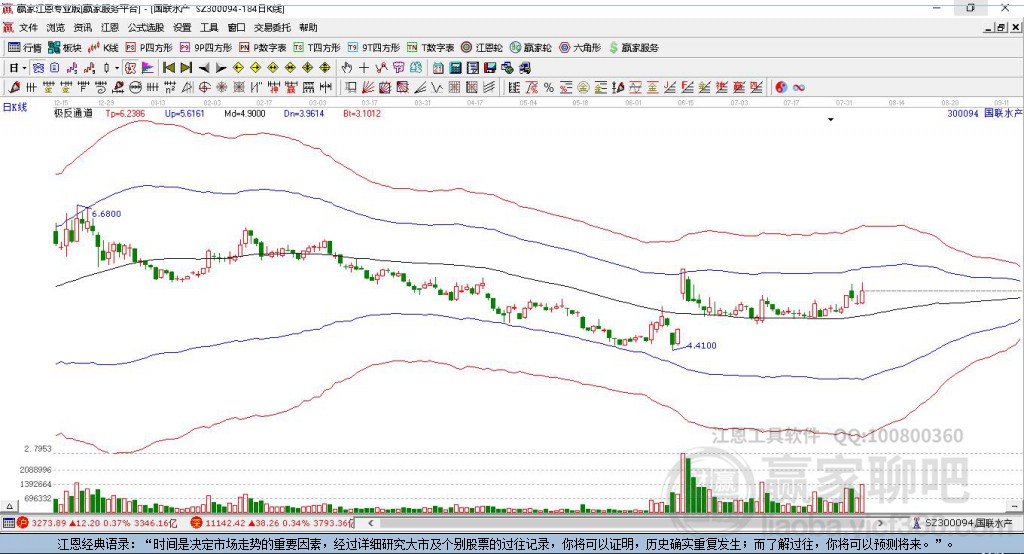Screen dimensions: 1024x554
Task: Open the P数字表 tool
Action: (263, 48)
